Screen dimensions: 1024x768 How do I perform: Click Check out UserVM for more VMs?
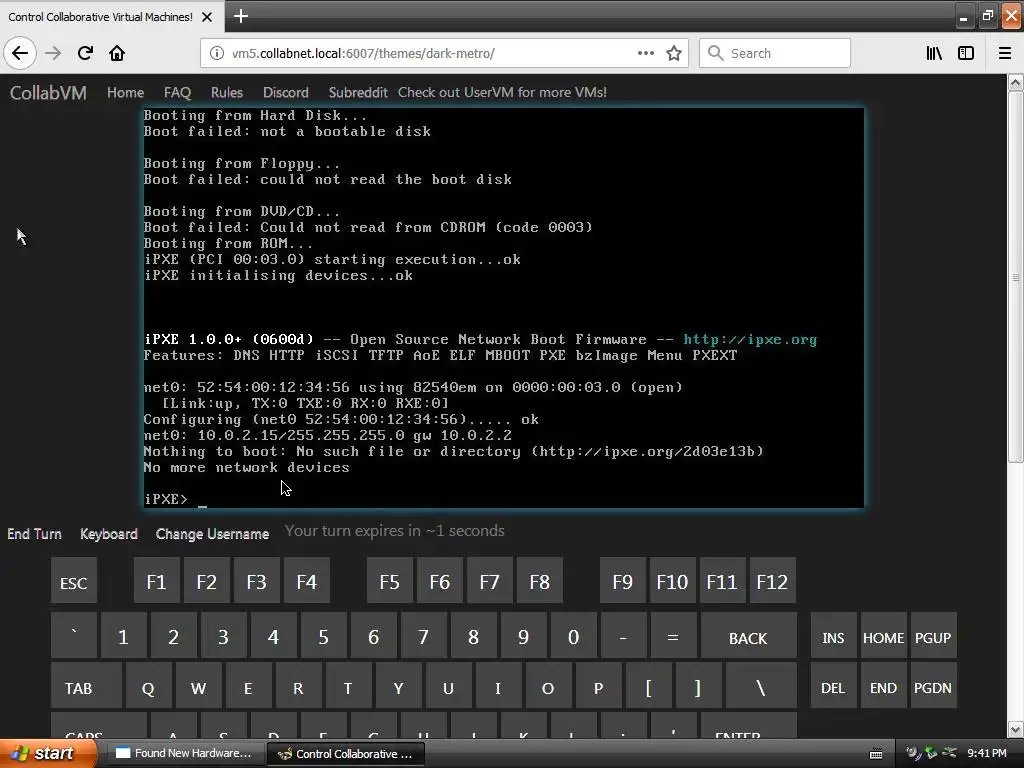tap(502, 93)
